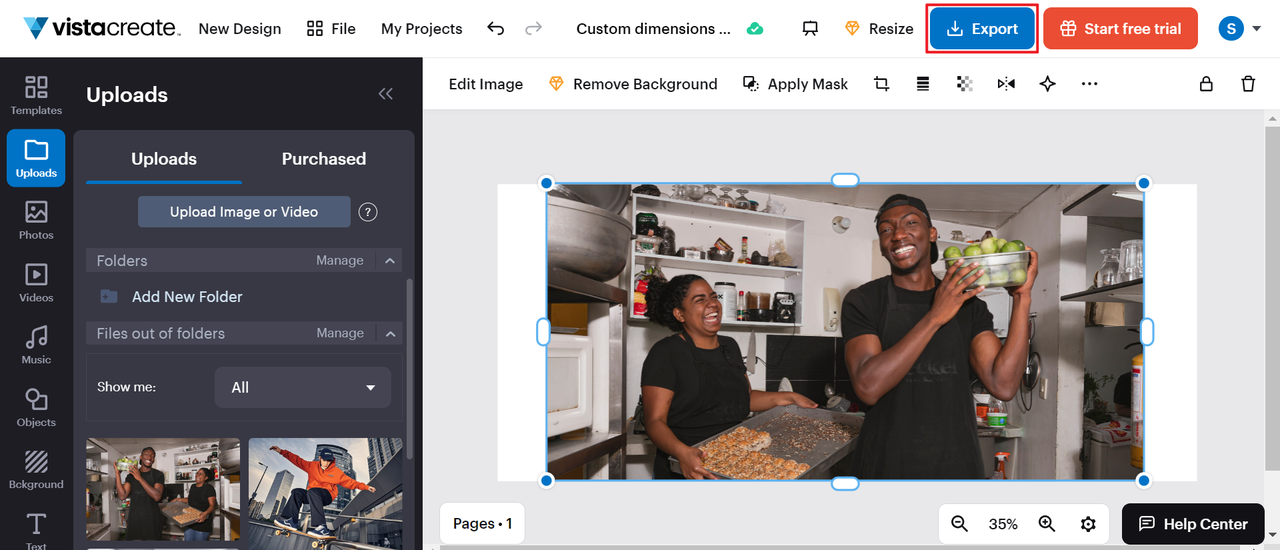Open the Help Center
The image size is (1280, 550).
pos(1193,523)
